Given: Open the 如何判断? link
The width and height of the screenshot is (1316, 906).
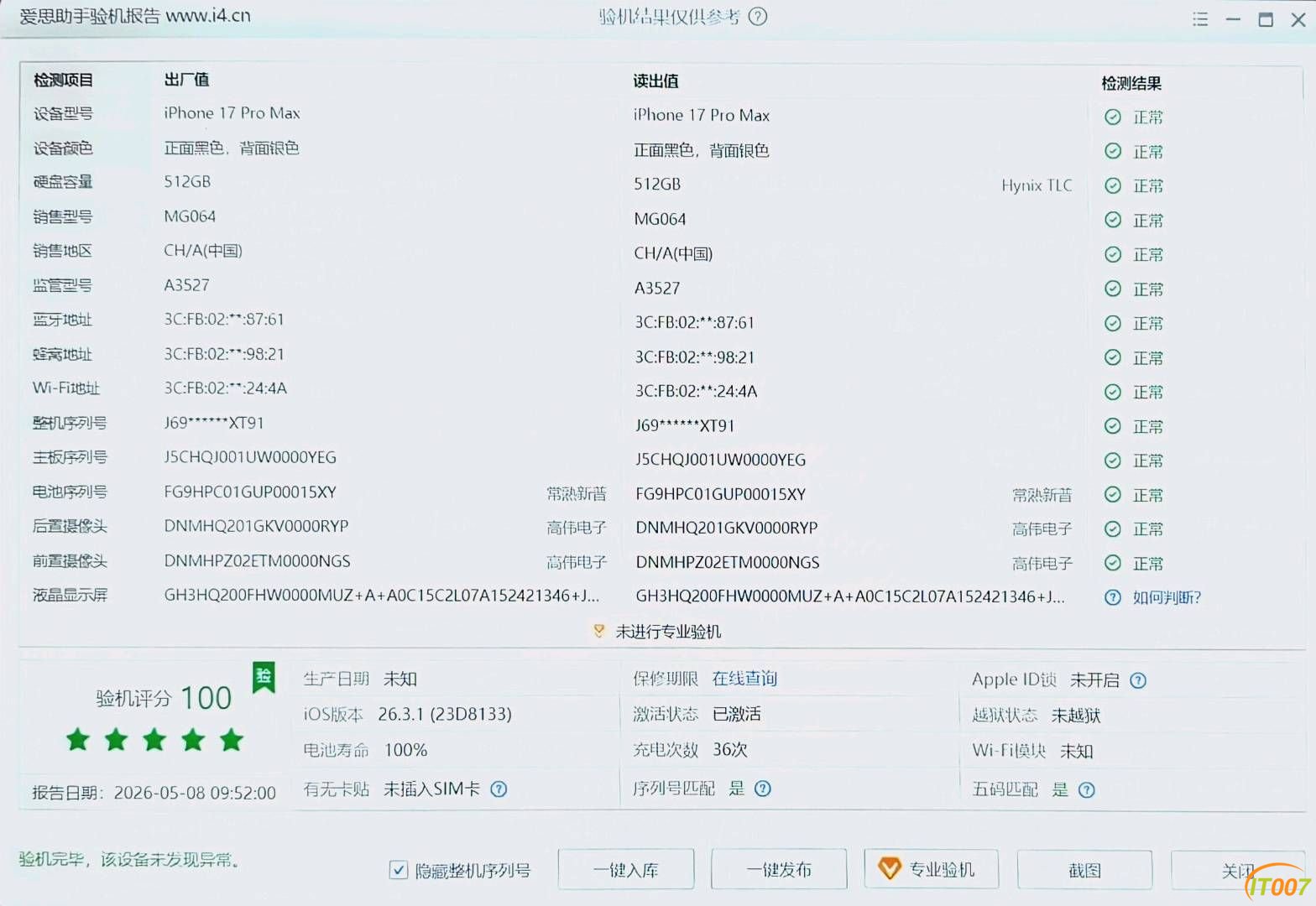Looking at the screenshot, I should pyautogui.click(x=1167, y=597).
